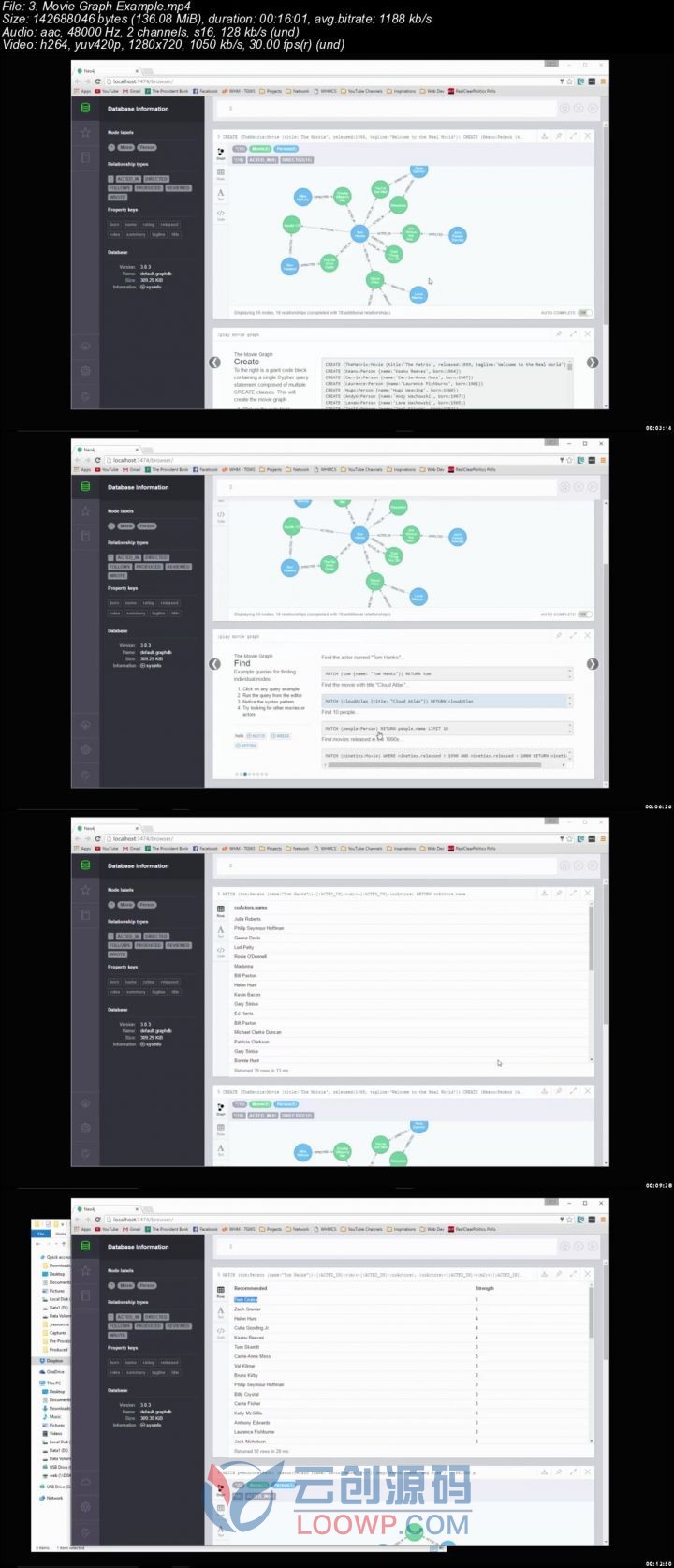The image size is (674, 1568).
Task: Select Movie node label in Create-slide screenshot sidebar
Action: tap(126, 147)
